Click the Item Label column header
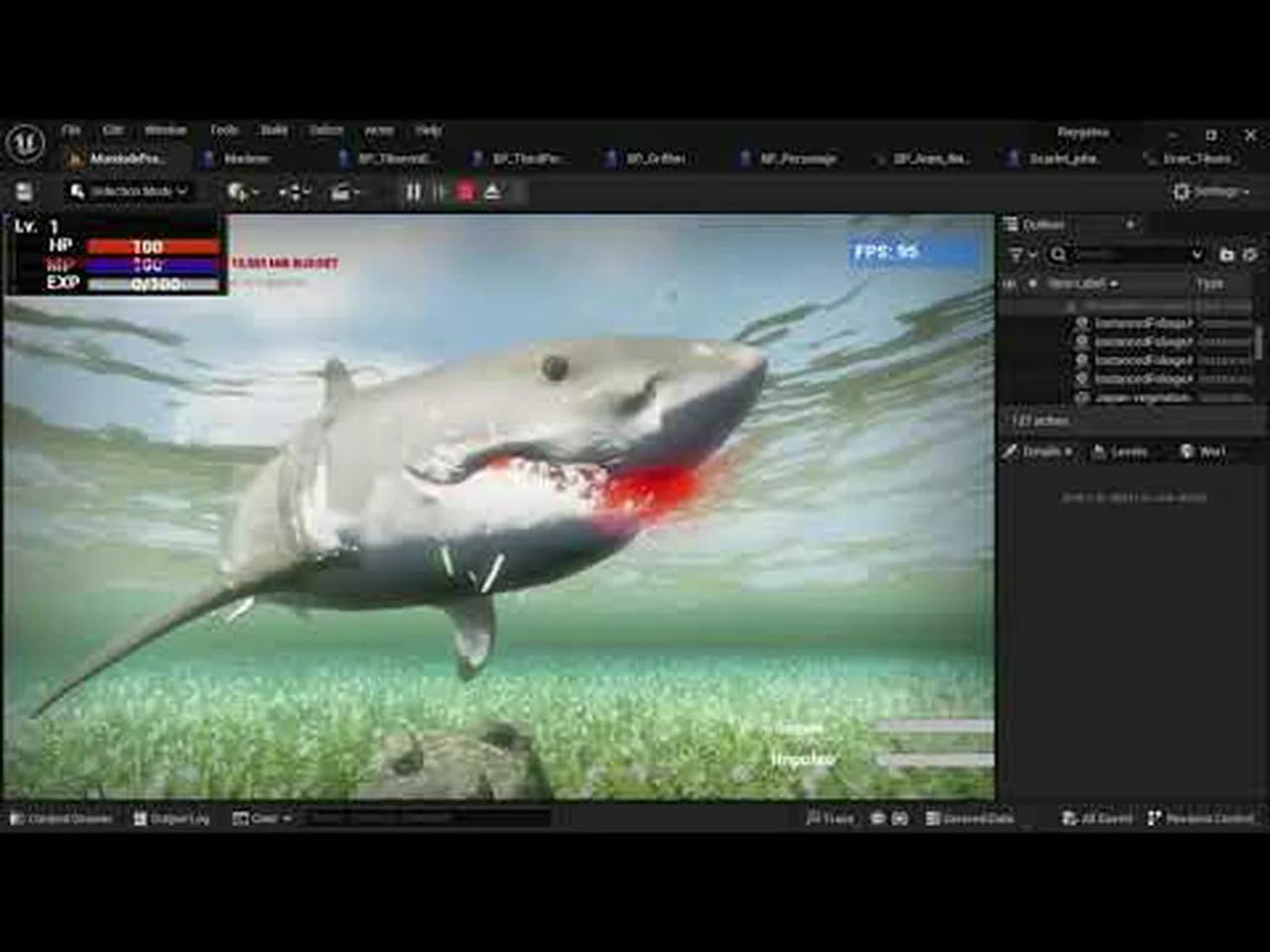Viewport: 1270px width, 952px height. point(1077,285)
